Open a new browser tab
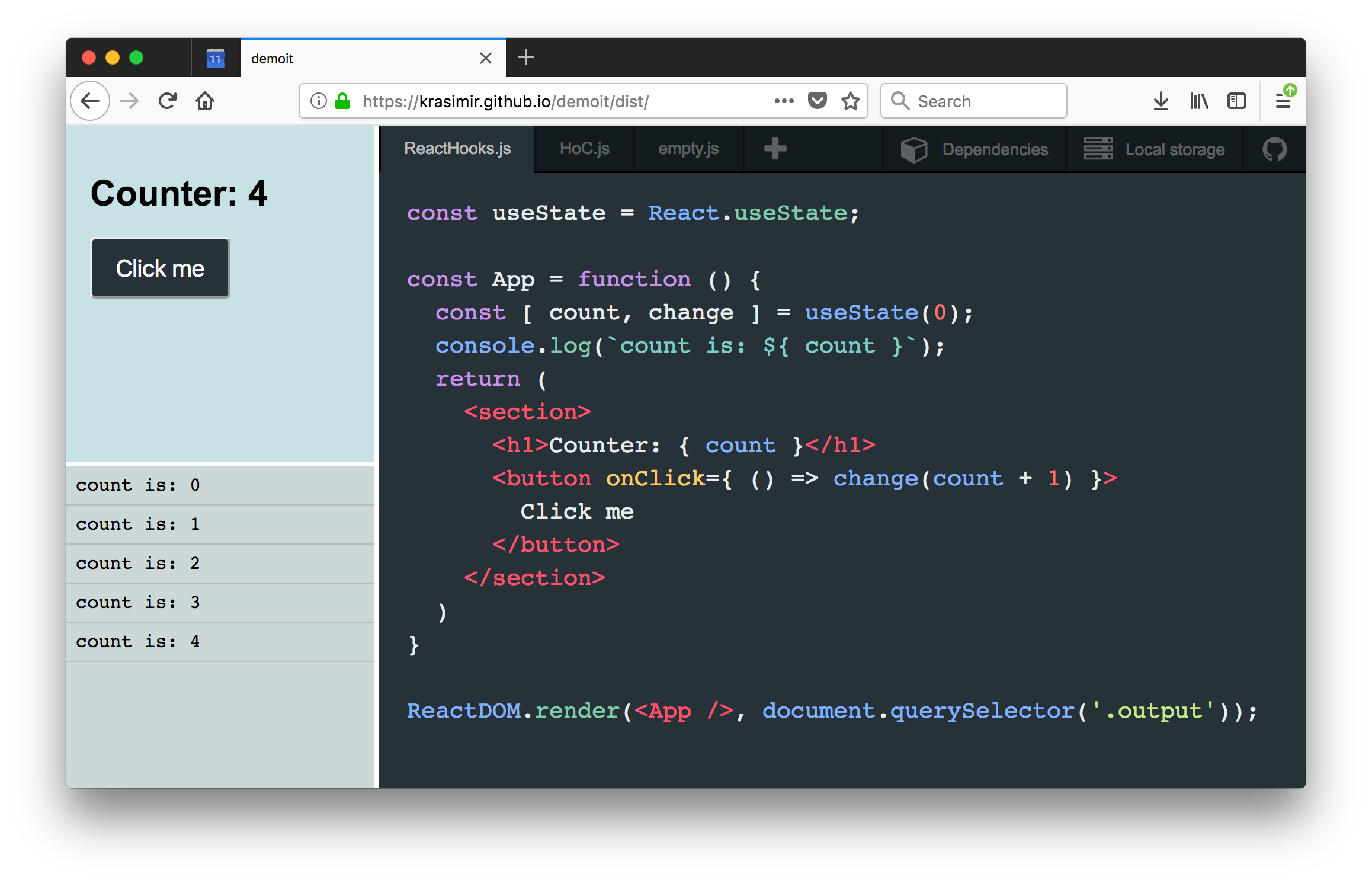 coord(525,57)
